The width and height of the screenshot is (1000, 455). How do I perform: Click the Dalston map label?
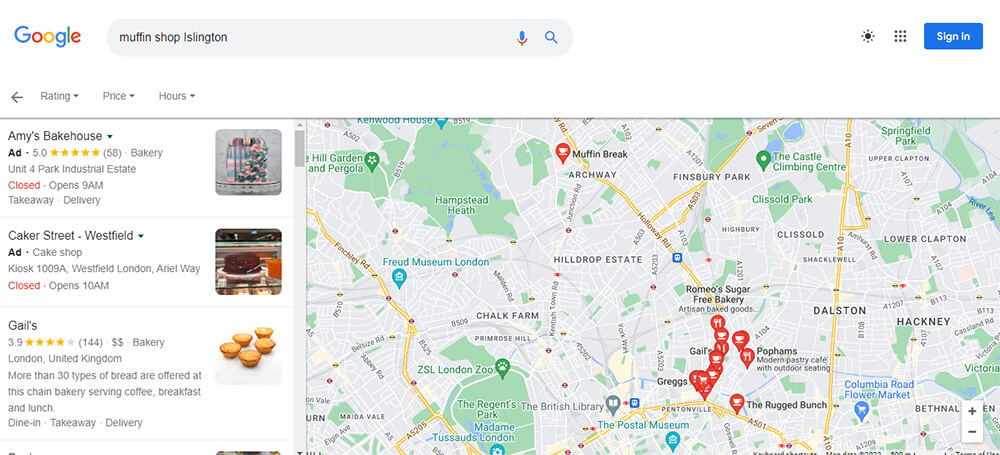tap(839, 310)
